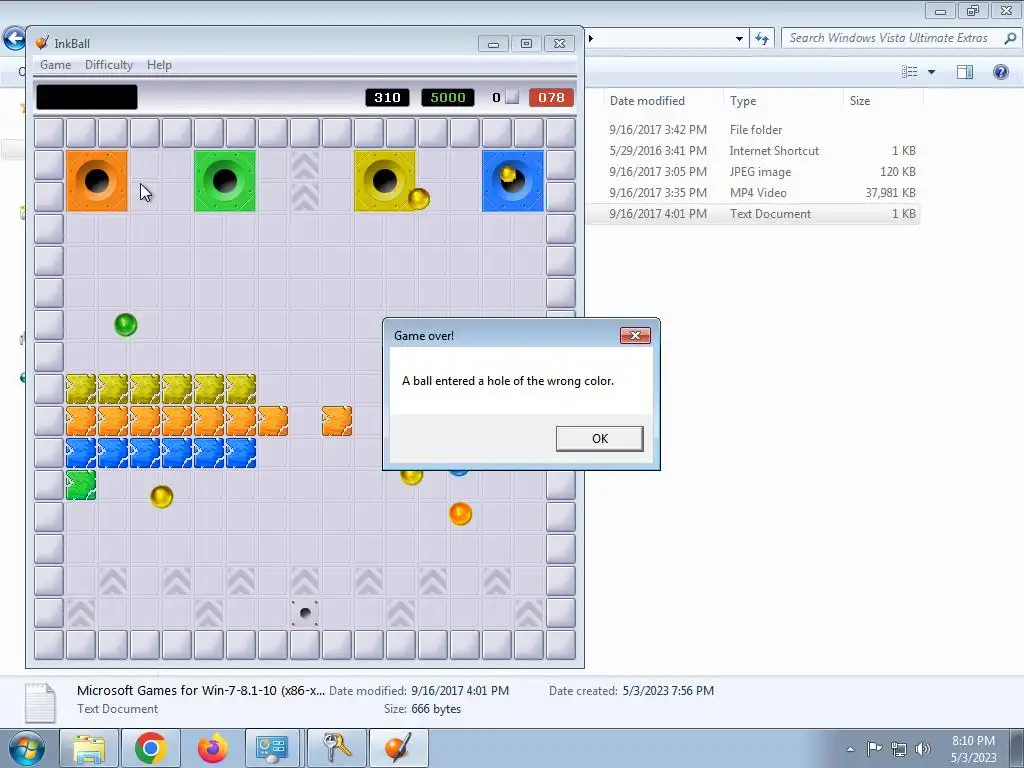The height and width of the screenshot is (768, 1024).
Task: Click the red 078 timer display
Action: click(x=551, y=97)
